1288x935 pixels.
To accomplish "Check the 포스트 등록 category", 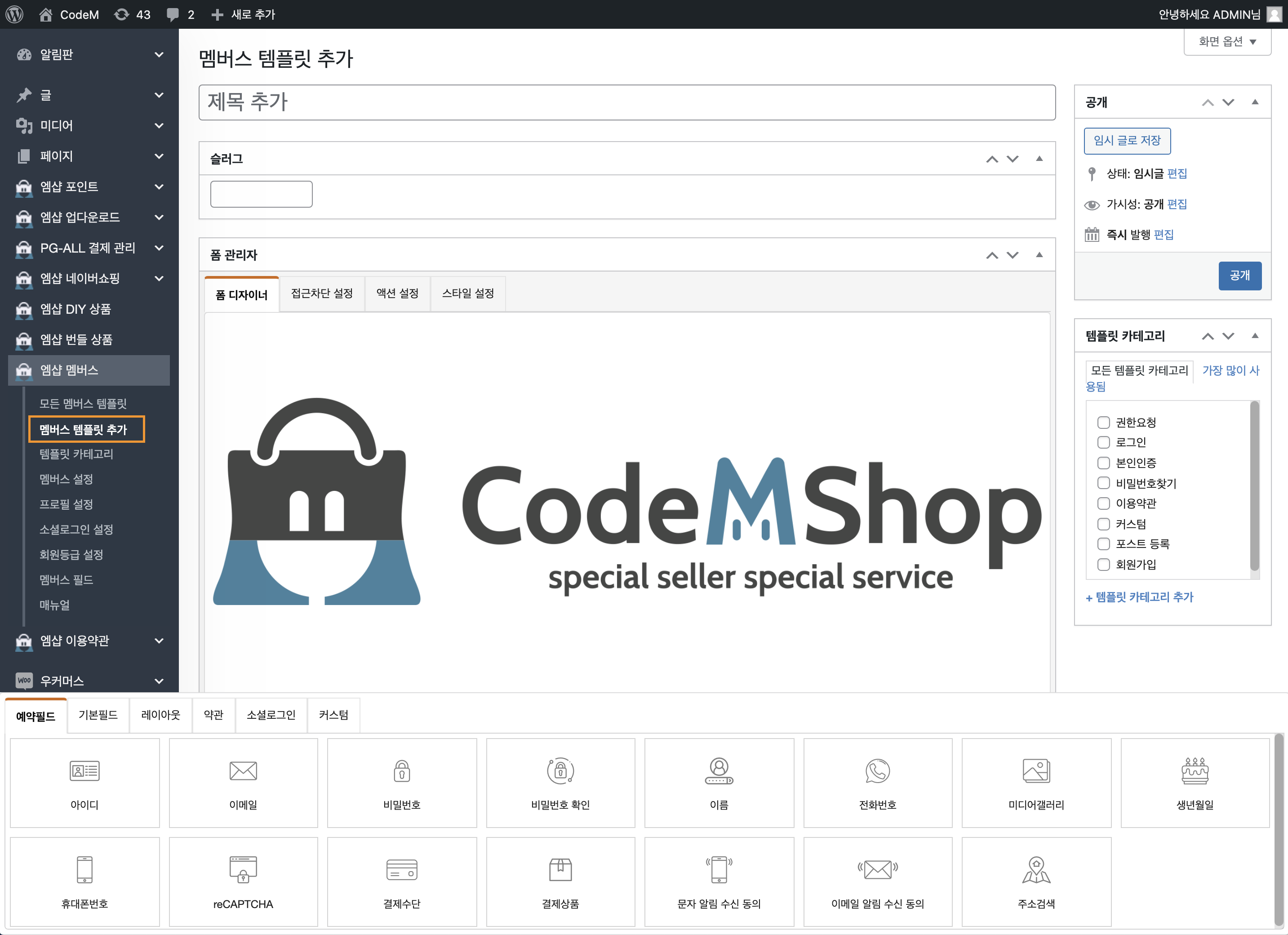I will point(1103,543).
